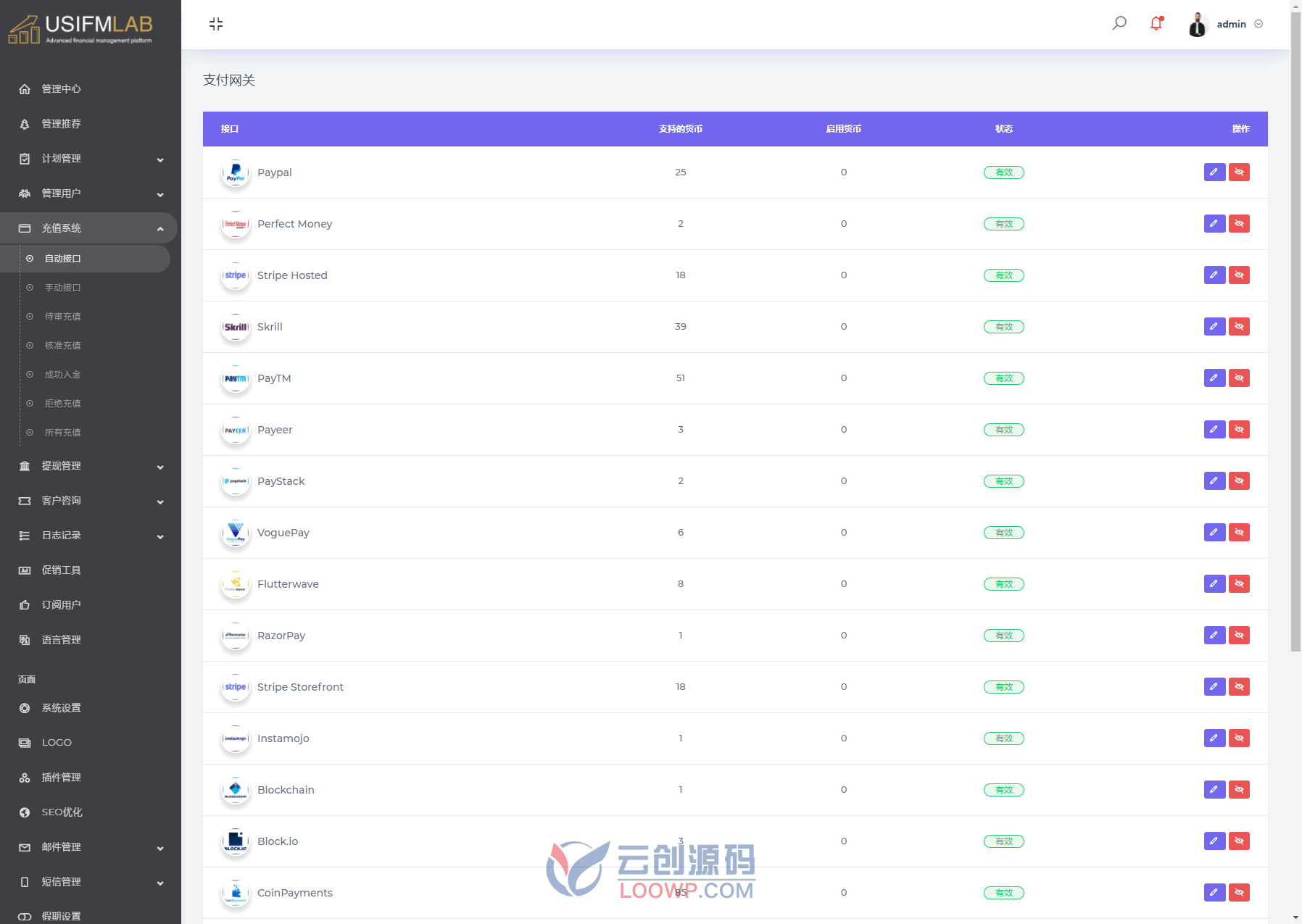Viewport: 1302px width, 924px height.
Task: Expand the 提现管理 sidebar menu
Action: pyautogui.click(x=88, y=466)
